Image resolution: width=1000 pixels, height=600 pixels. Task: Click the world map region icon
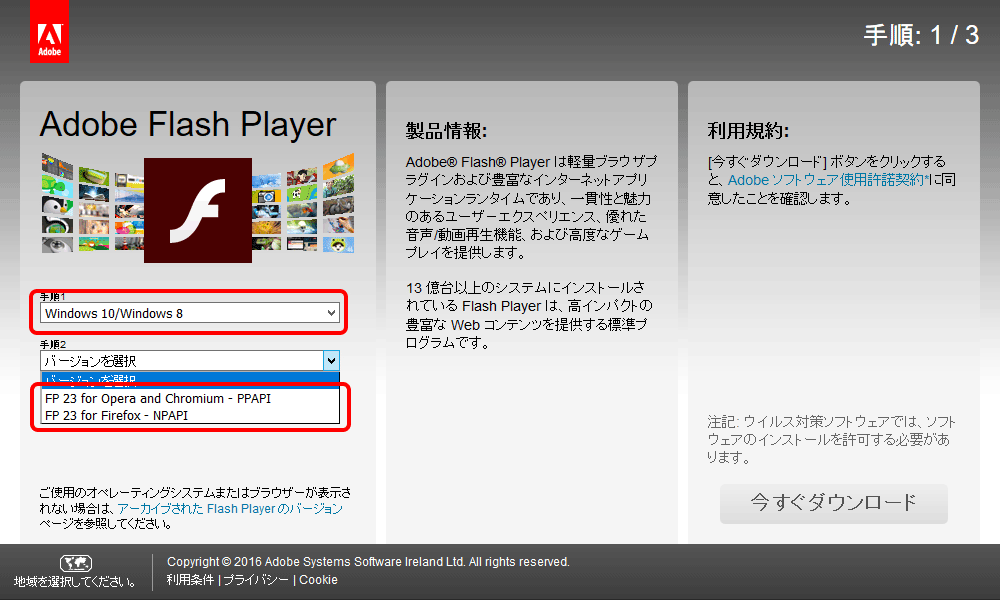point(76,563)
